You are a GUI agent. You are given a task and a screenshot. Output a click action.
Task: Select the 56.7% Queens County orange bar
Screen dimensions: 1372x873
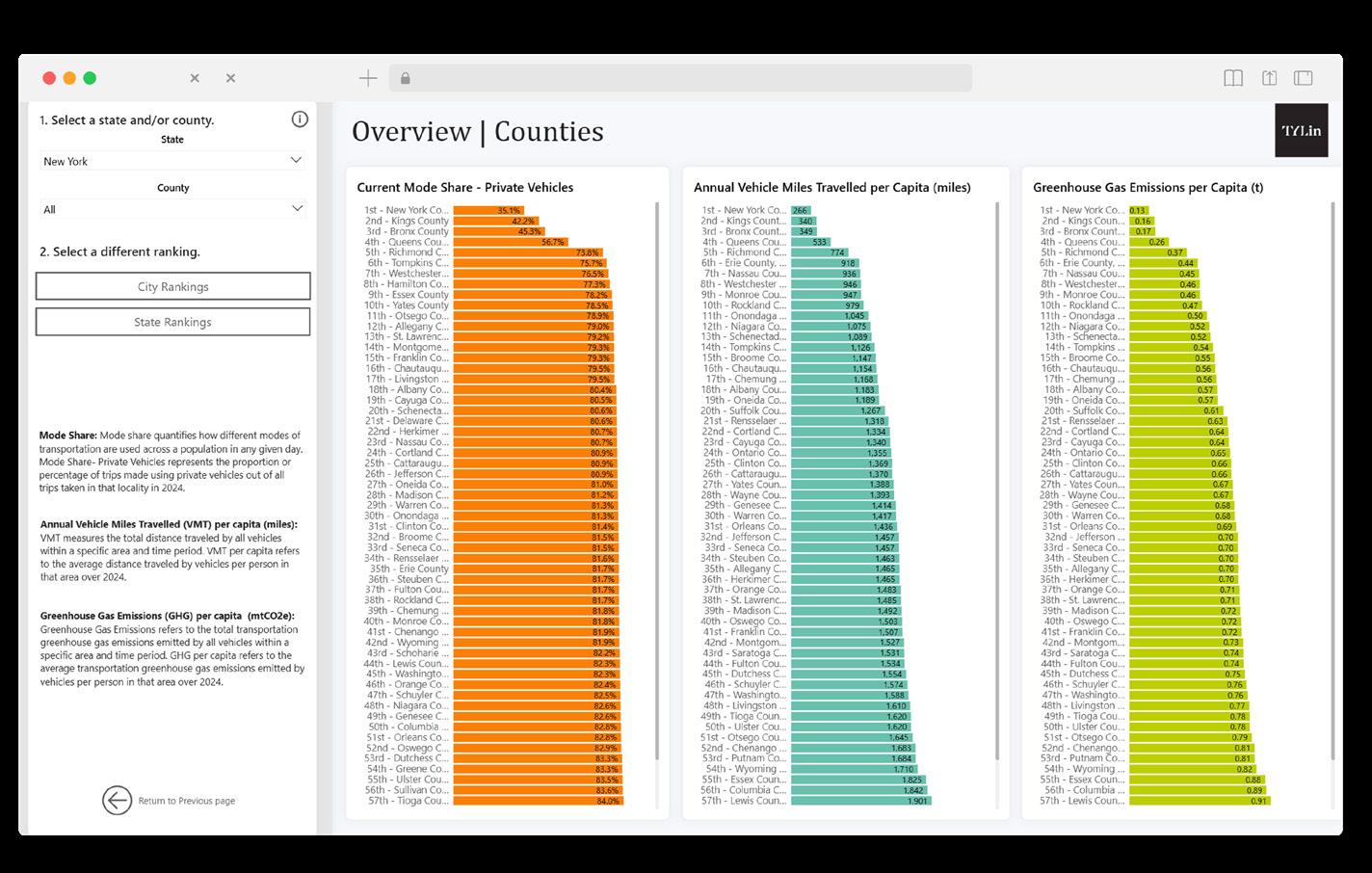pos(510,242)
